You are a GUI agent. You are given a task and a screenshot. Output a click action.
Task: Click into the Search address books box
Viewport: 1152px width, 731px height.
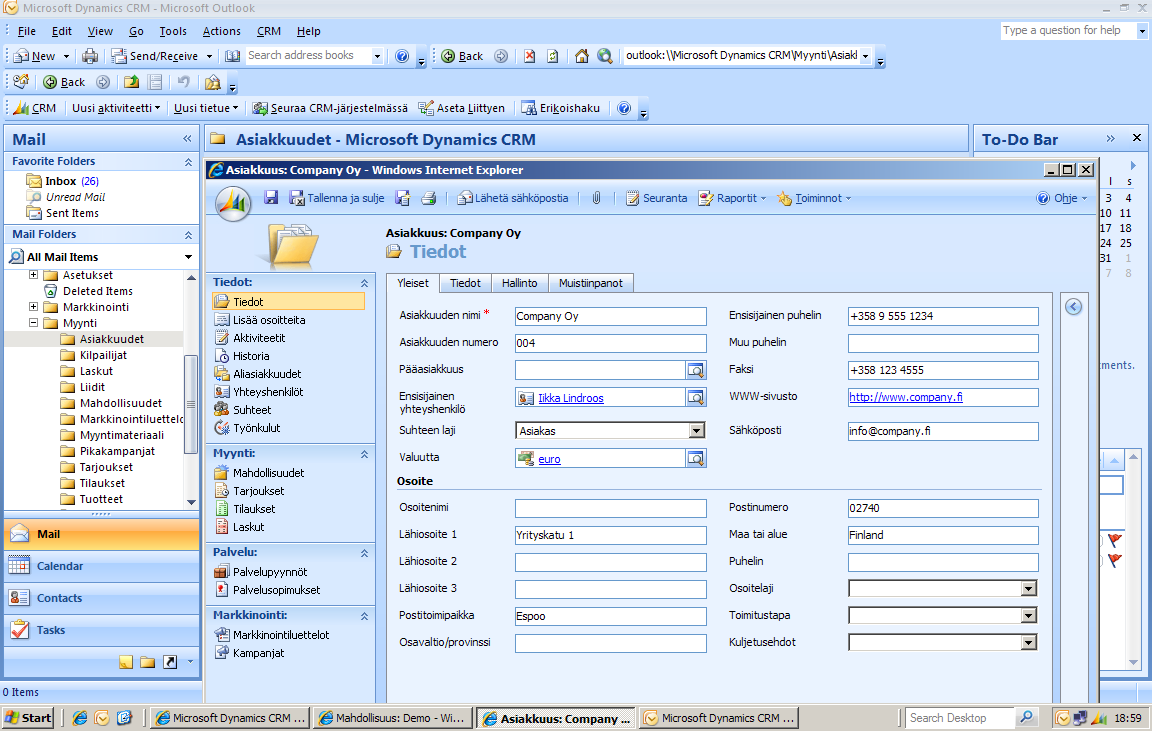pos(309,56)
